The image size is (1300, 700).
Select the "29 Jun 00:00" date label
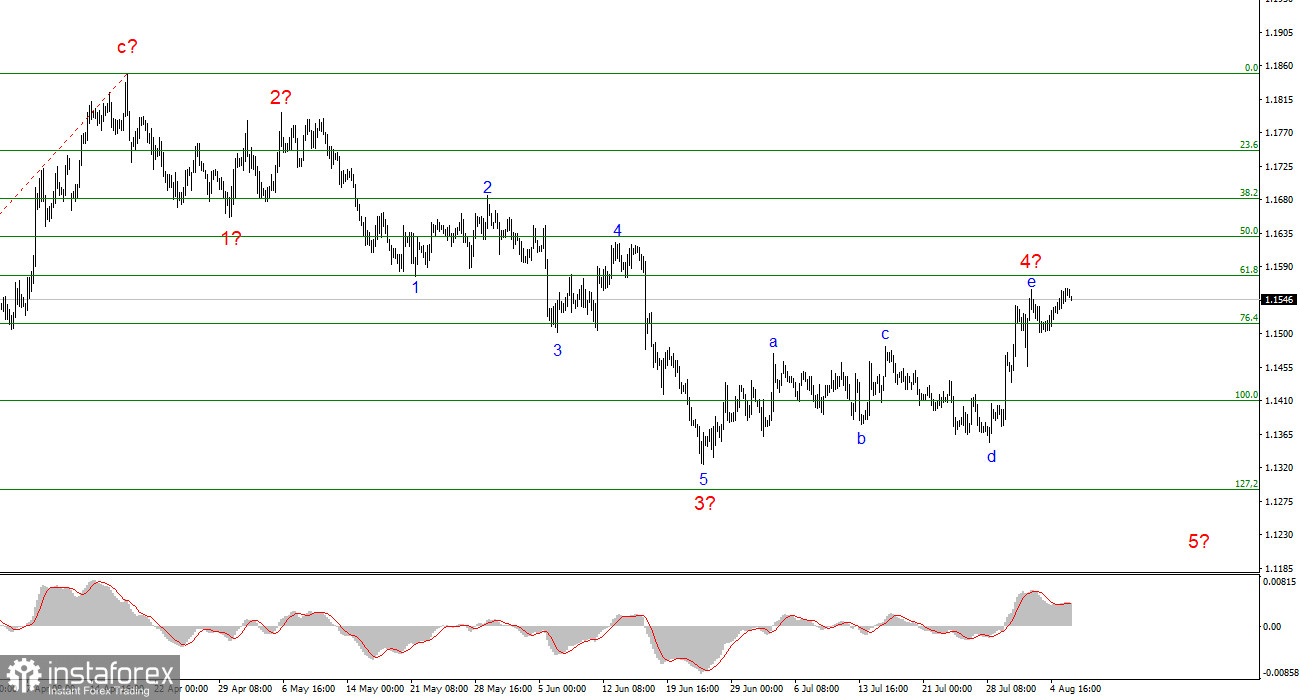coord(758,688)
